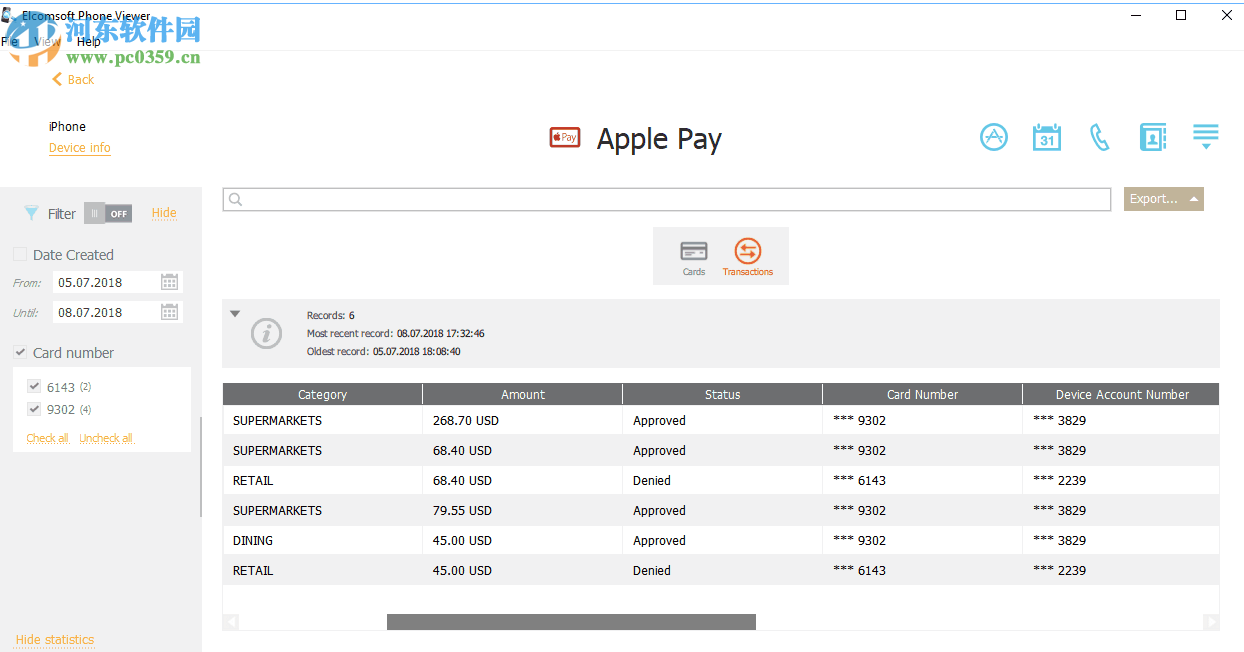Uncheck card 9302 checkbox
This screenshot has width=1244, height=652.
35,410
